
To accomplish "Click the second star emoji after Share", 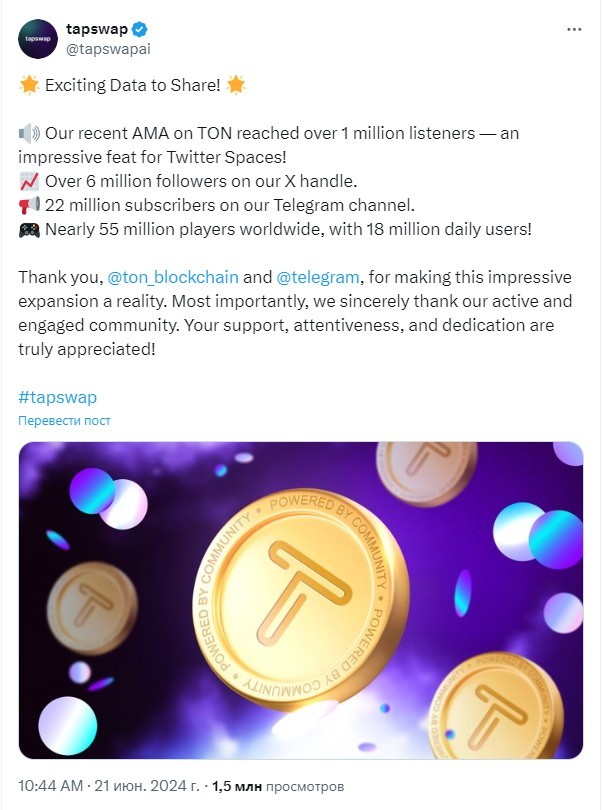I will point(236,85).
